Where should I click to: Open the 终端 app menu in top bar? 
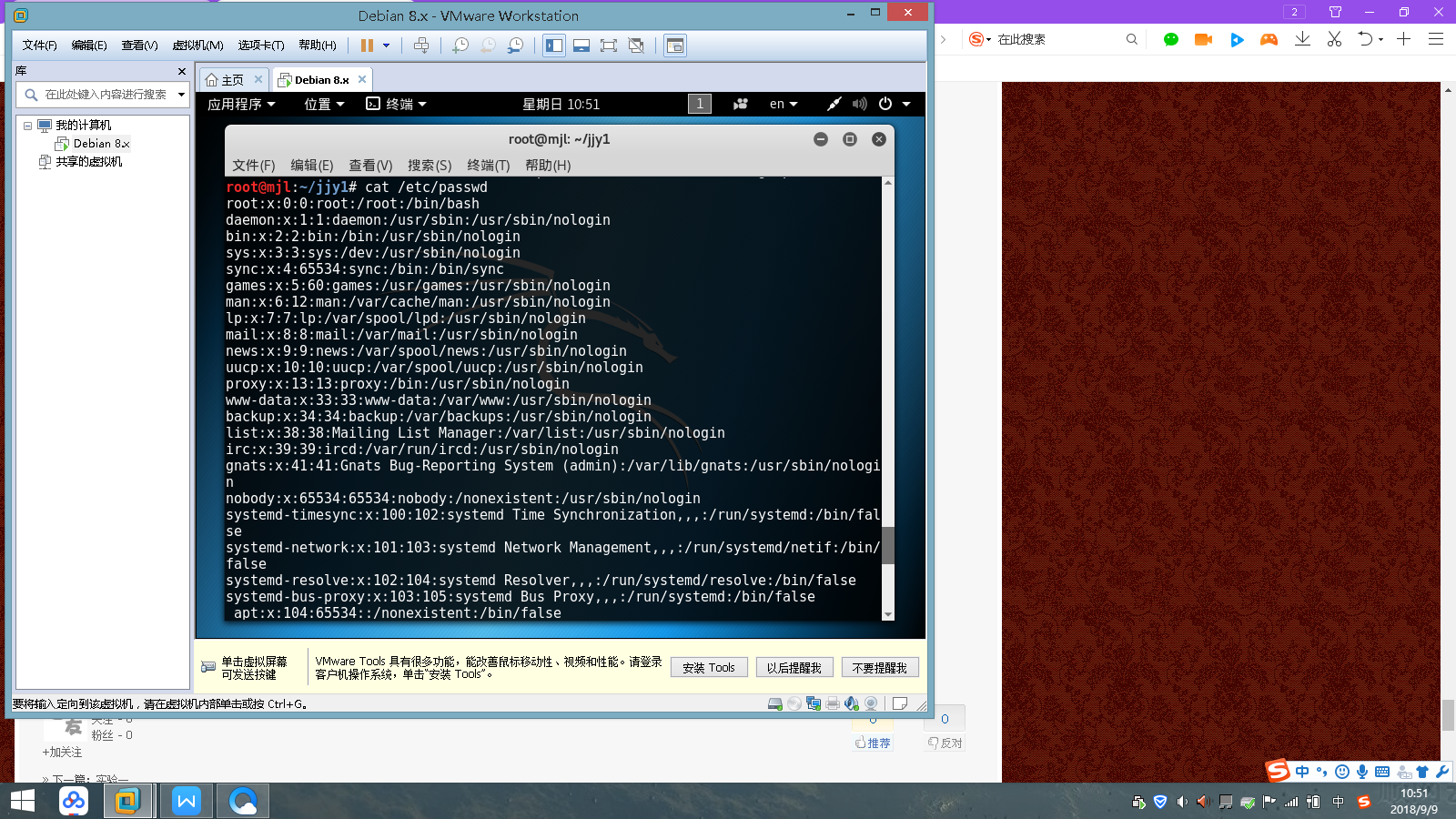[x=396, y=104]
